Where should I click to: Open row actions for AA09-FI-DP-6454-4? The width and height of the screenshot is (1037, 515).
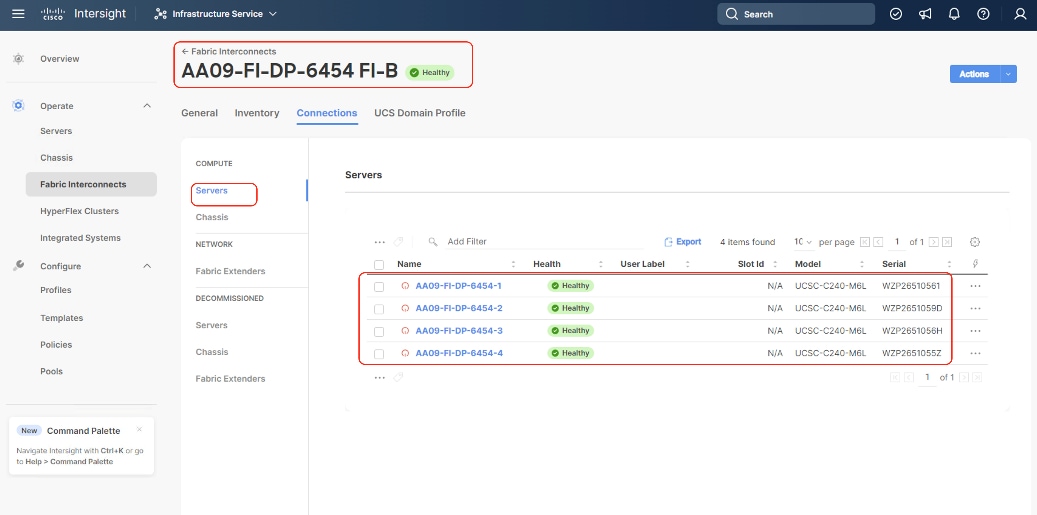(975, 354)
